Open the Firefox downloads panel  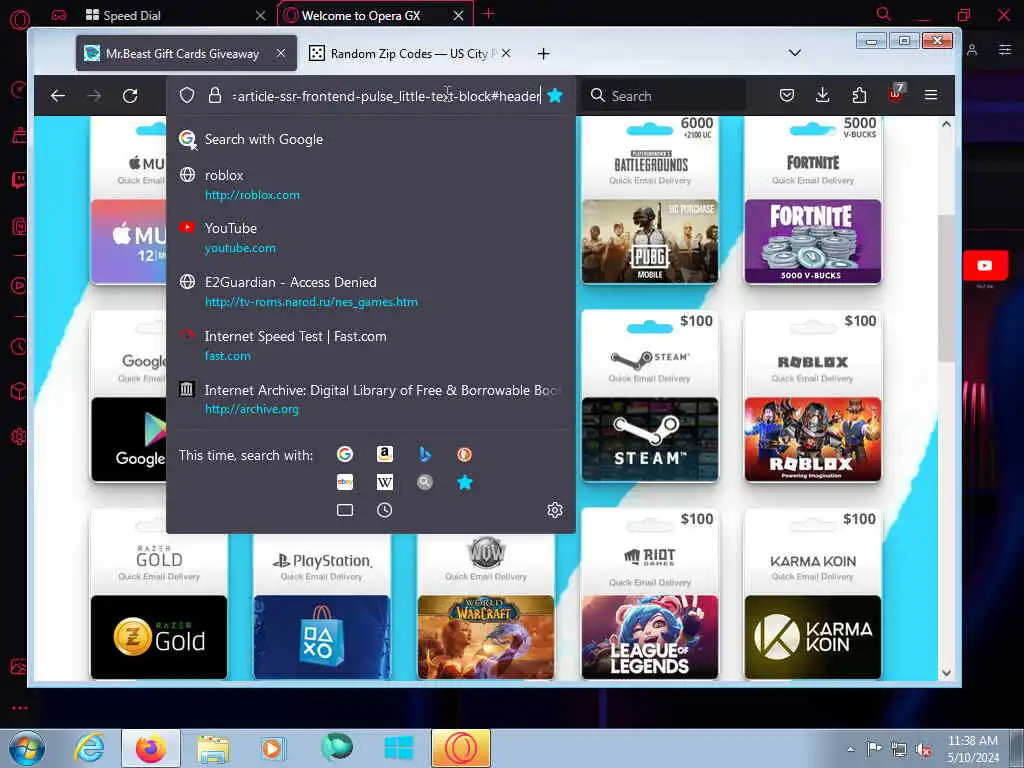point(823,95)
